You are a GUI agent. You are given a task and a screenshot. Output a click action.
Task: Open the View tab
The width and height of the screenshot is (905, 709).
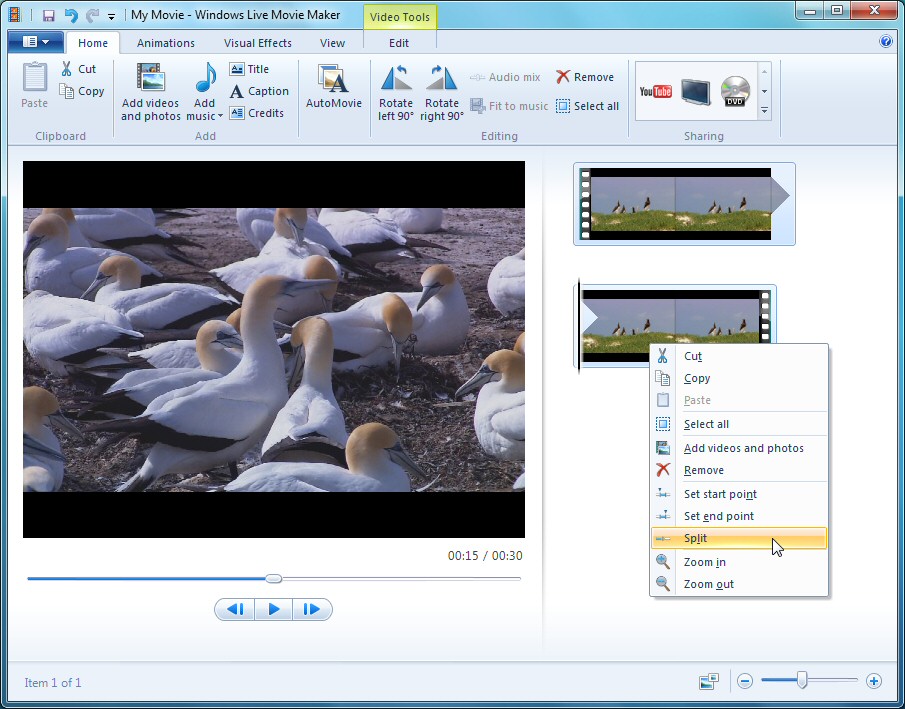332,43
